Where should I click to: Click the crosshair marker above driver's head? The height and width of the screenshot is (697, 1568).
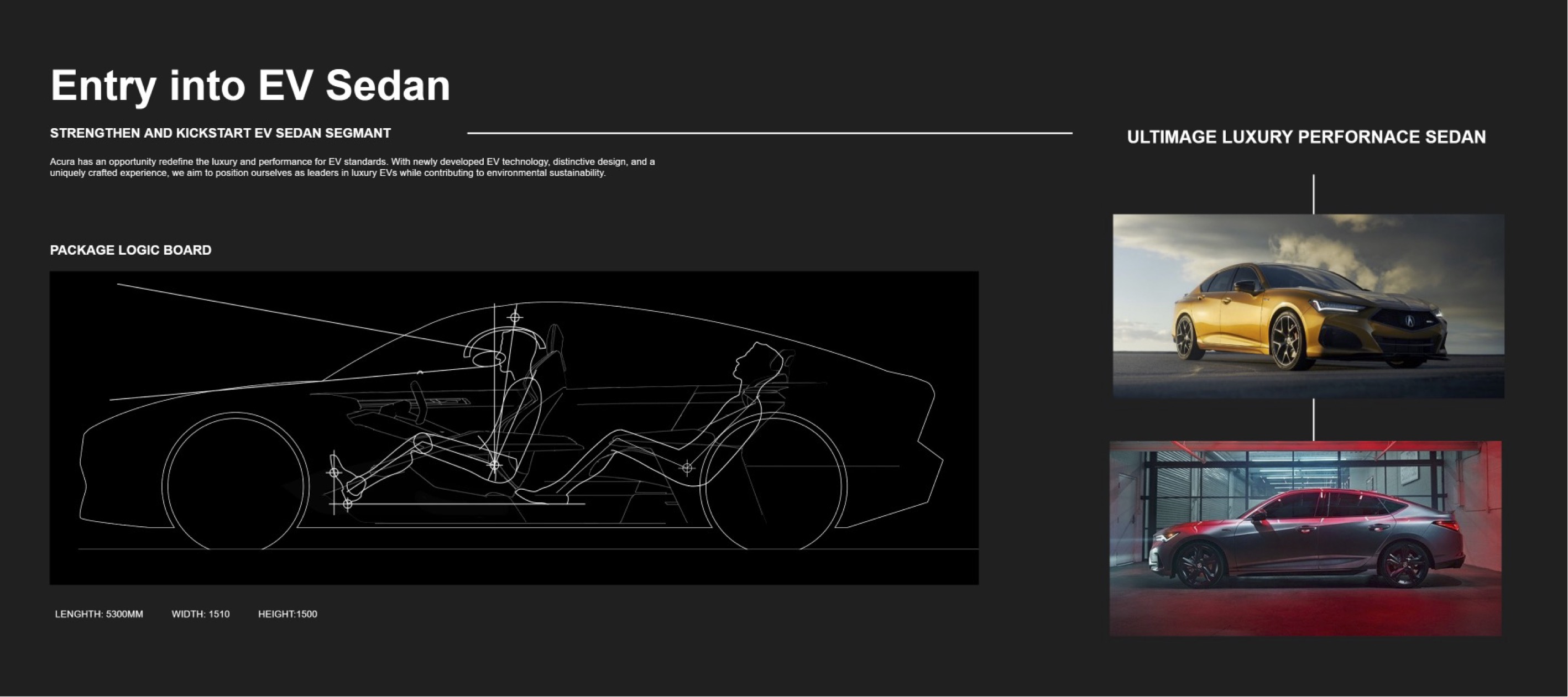[x=515, y=317]
